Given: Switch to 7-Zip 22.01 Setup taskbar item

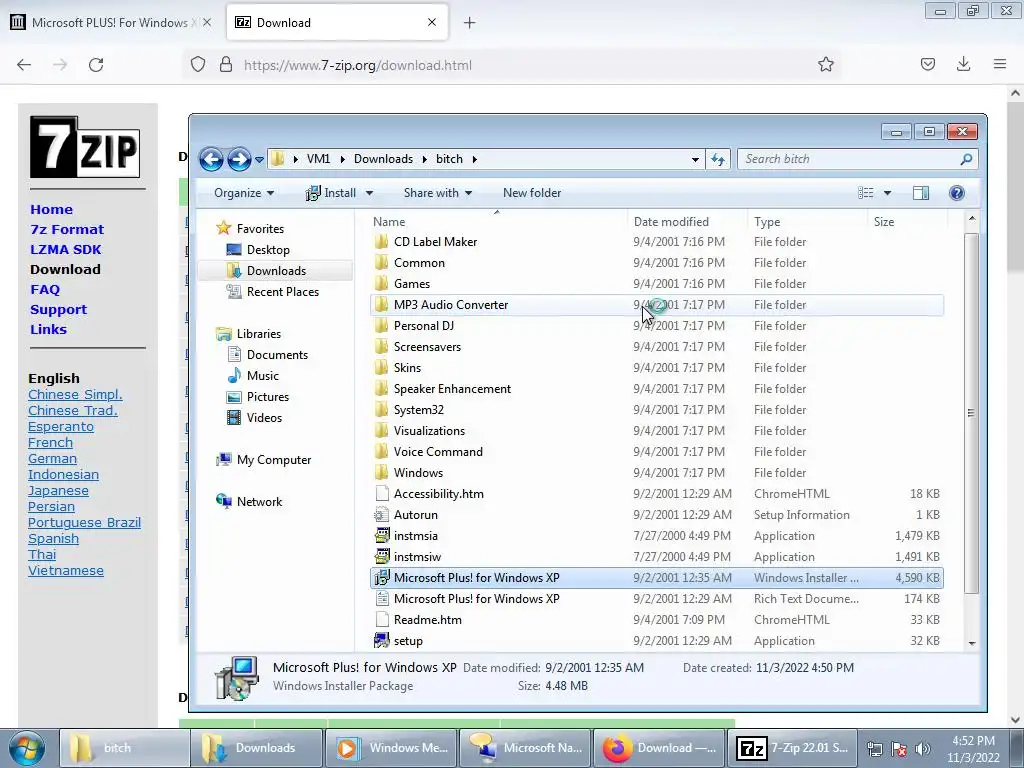Looking at the screenshot, I should tap(792, 748).
